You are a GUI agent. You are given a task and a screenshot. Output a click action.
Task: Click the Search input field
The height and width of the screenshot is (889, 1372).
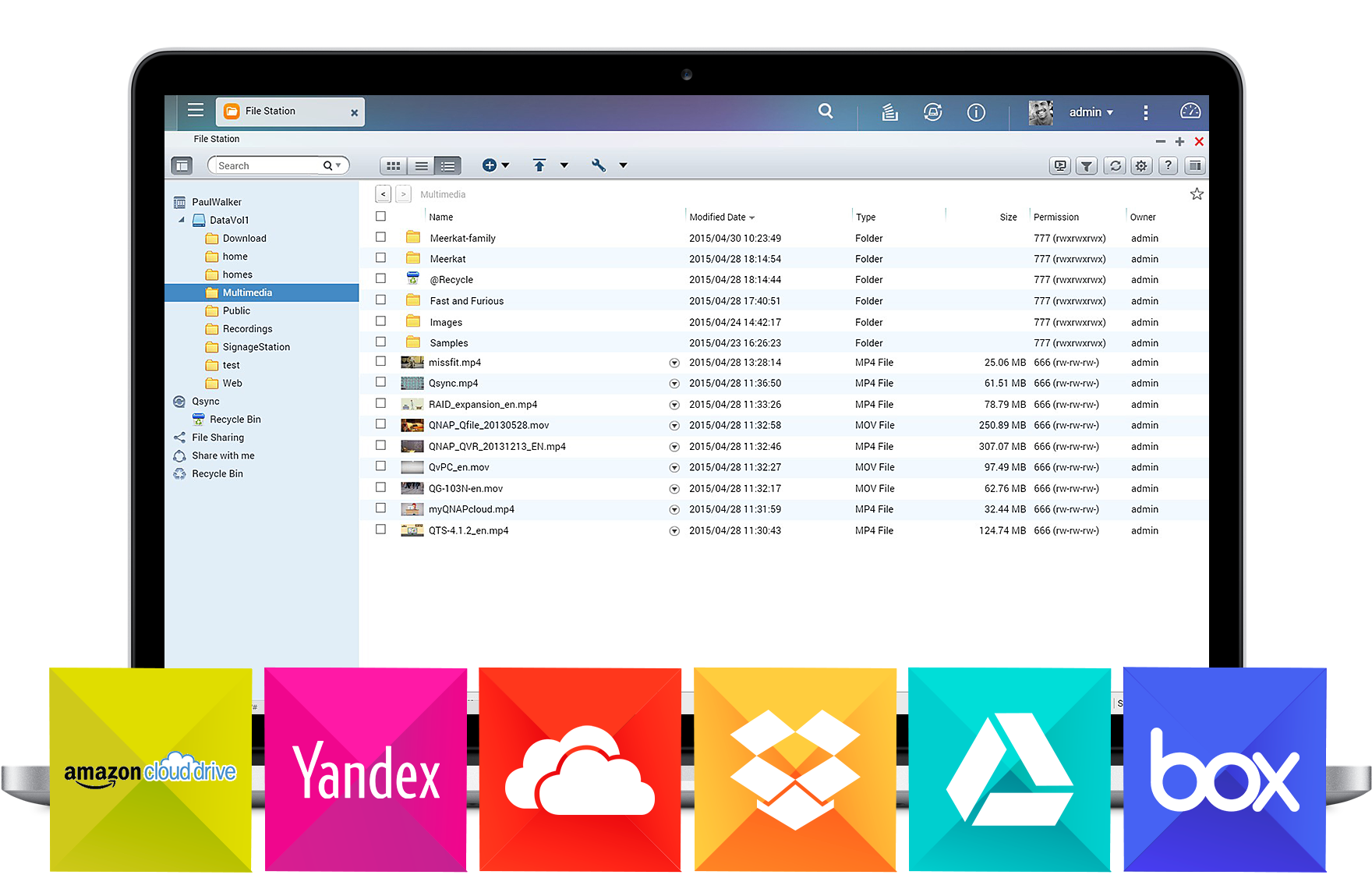pyautogui.click(x=267, y=165)
